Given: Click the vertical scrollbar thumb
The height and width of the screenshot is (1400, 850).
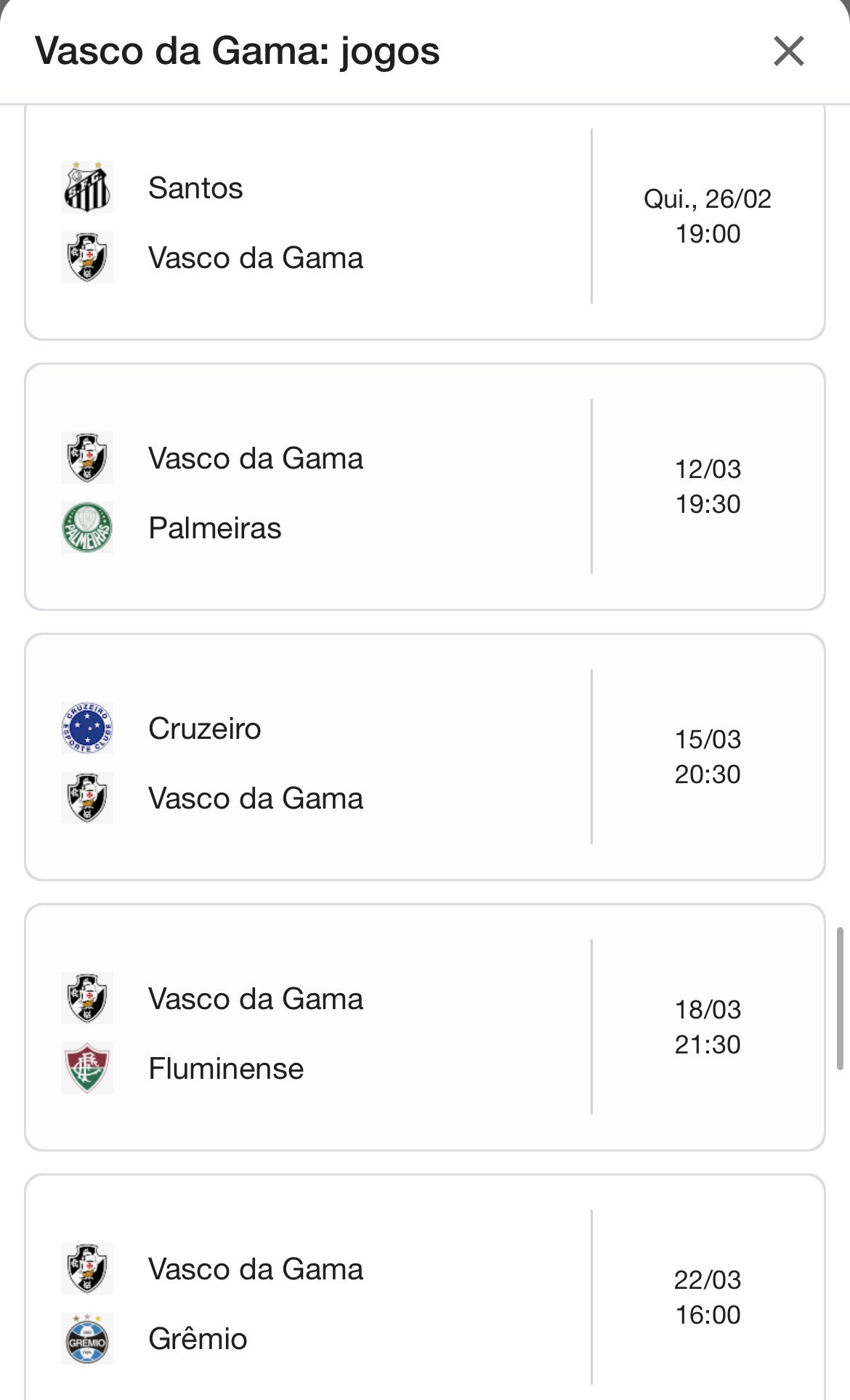Looking at the screenshot, I should tap(840, 998).
